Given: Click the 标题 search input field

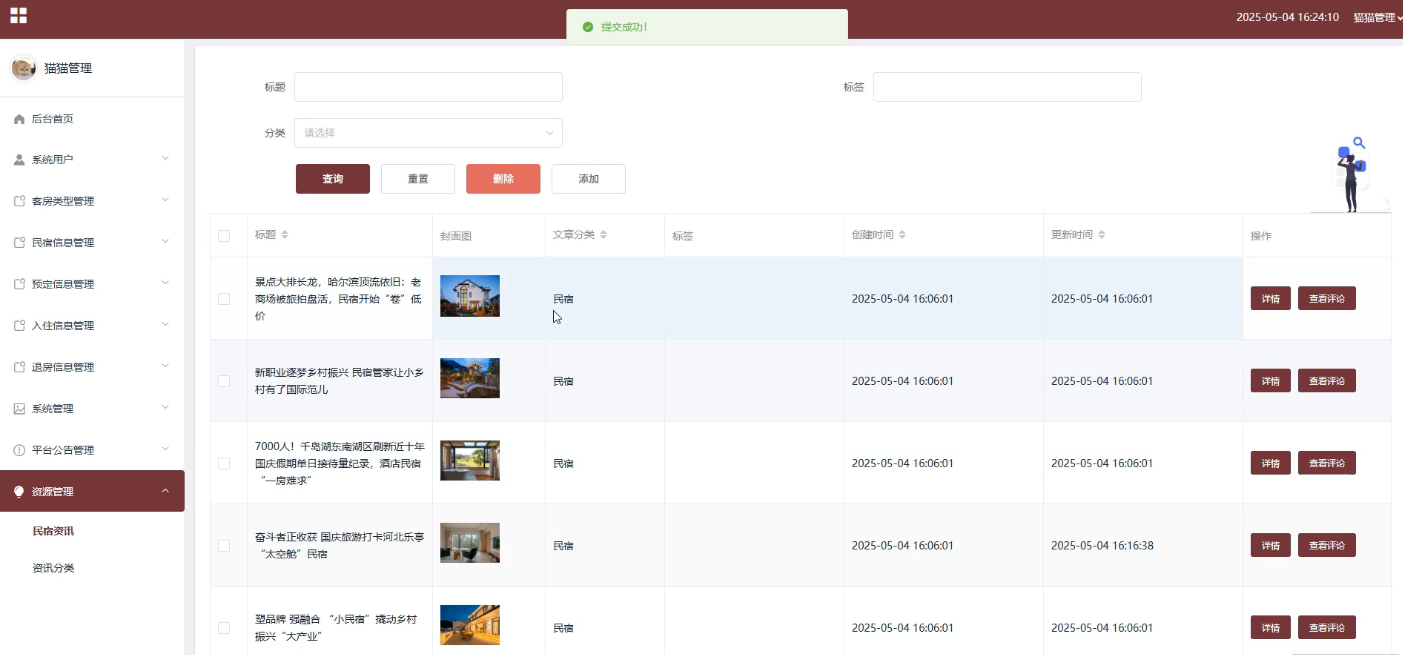Looking at the screenshot, I should (x=428, y=87).
